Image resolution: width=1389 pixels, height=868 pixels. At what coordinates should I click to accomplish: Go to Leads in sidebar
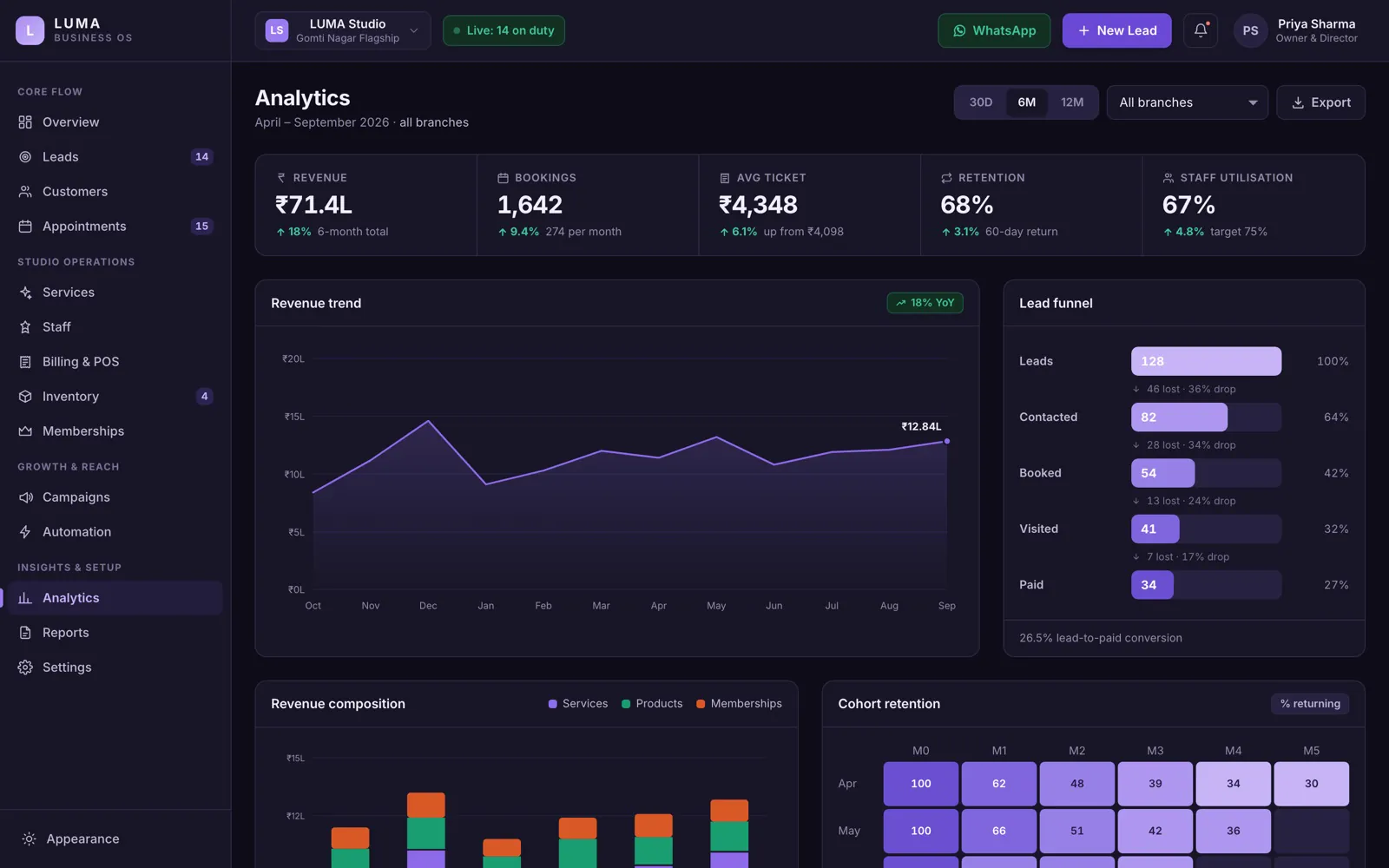coord(115,157)
